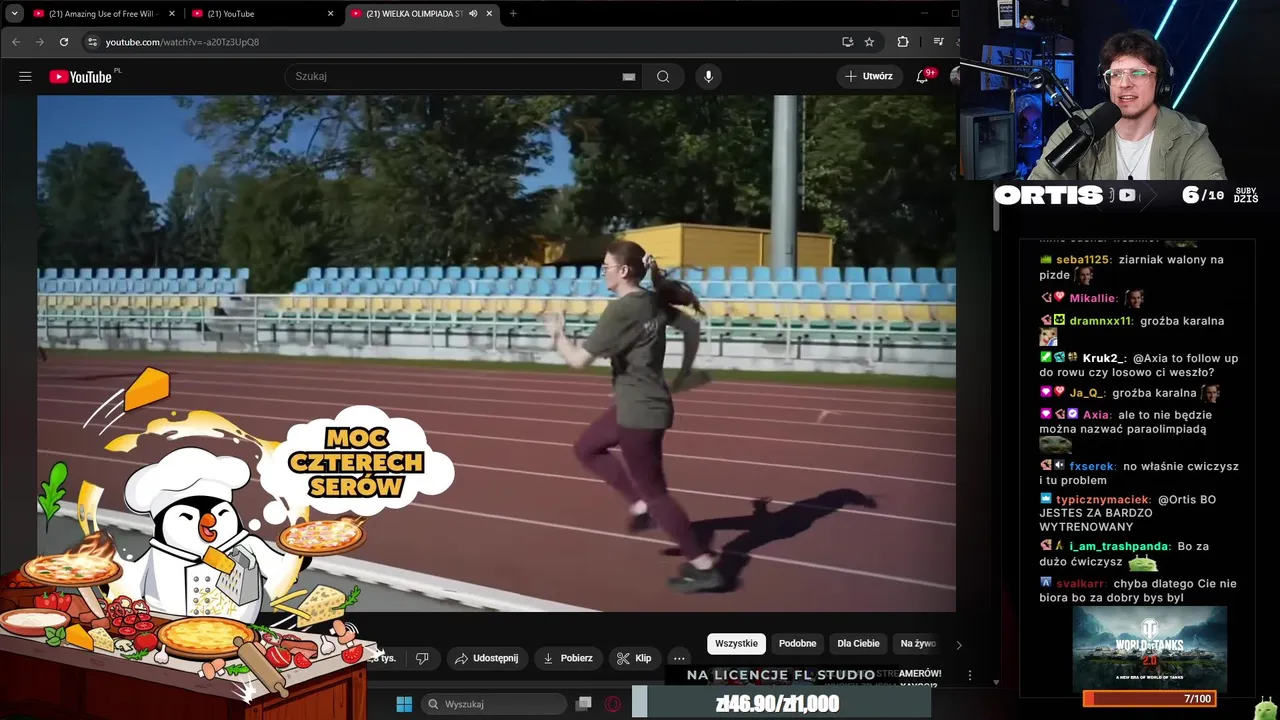The image size is (1280, 720).
Task: Click the Pobierz download button
Action: tap(567, 658)
